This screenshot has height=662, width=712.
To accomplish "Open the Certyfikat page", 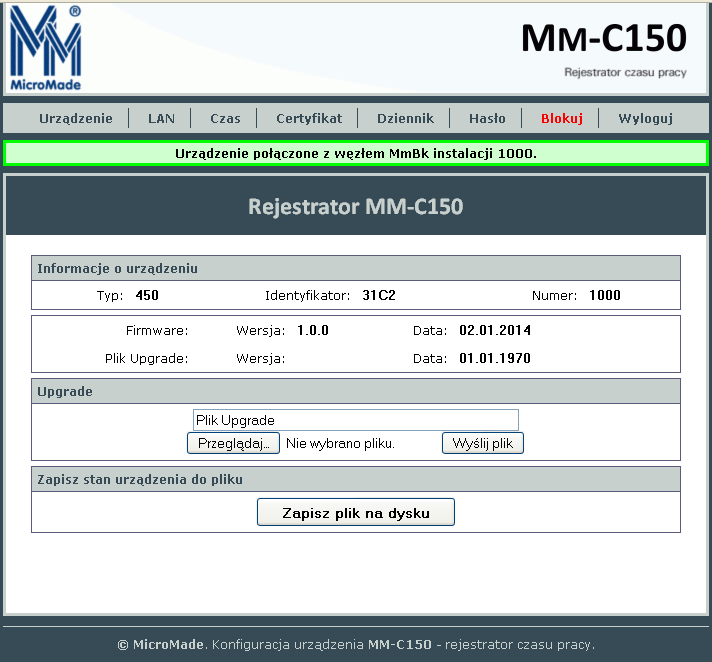I will click(x=309, y=119).
